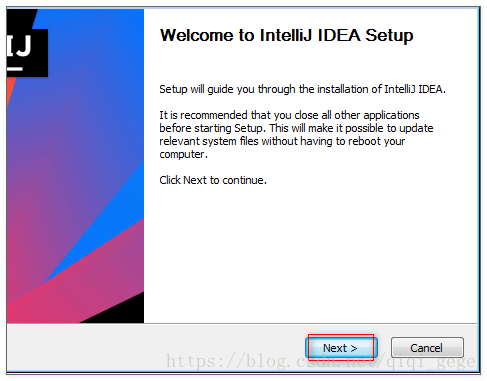Click the blog.csdn.net watermark URL text
487x381 pixels.
click(320, 361)
